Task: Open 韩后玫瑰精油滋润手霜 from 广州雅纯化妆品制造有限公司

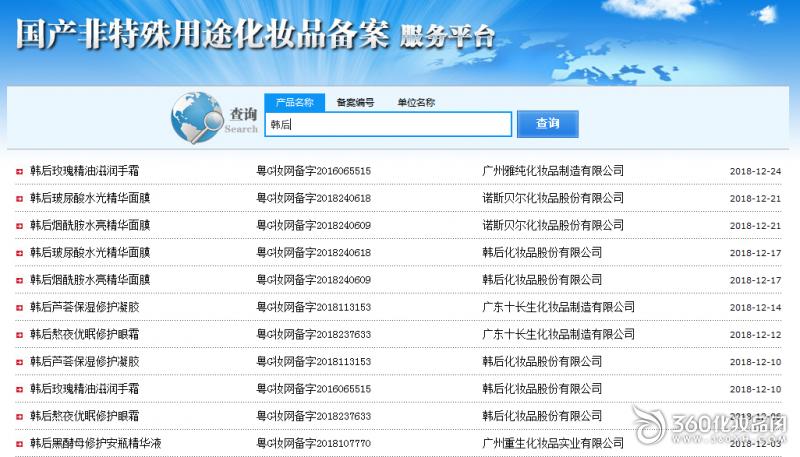Action: click(84, 171)
